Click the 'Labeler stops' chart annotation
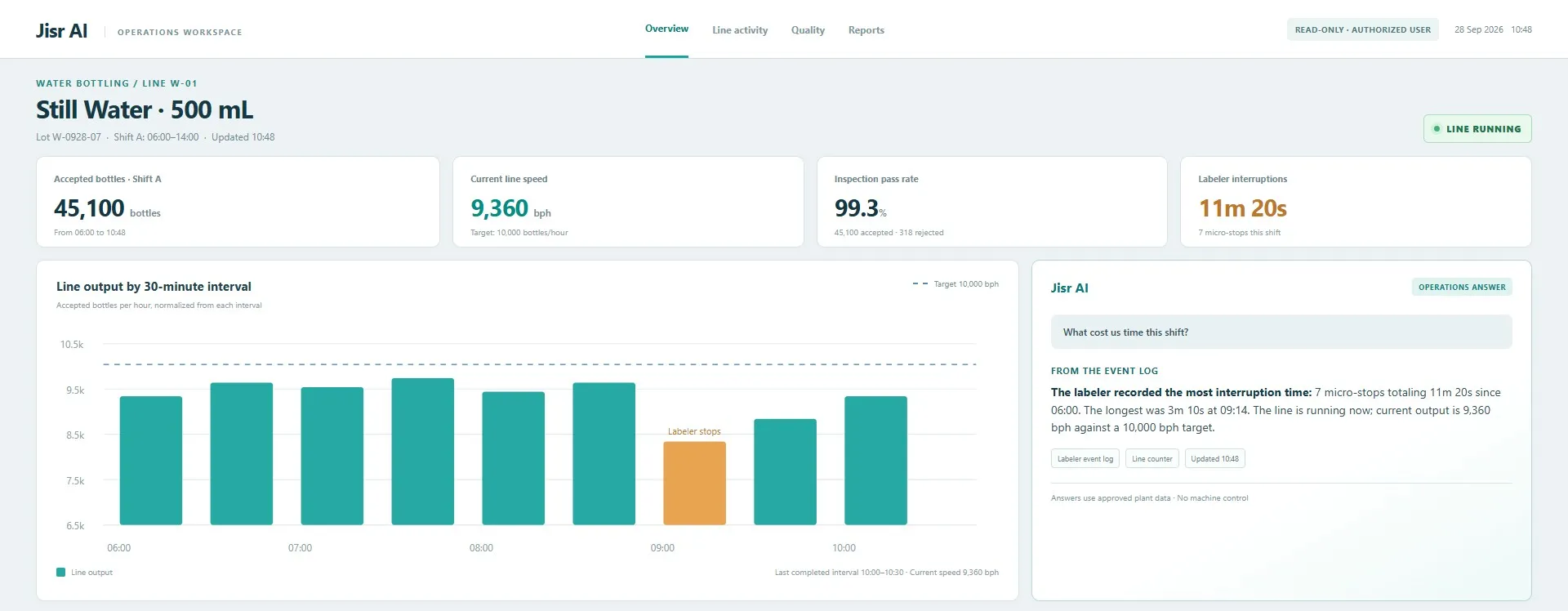The width and height of the screenshot is (1568, 611). [x=694, y=431]
